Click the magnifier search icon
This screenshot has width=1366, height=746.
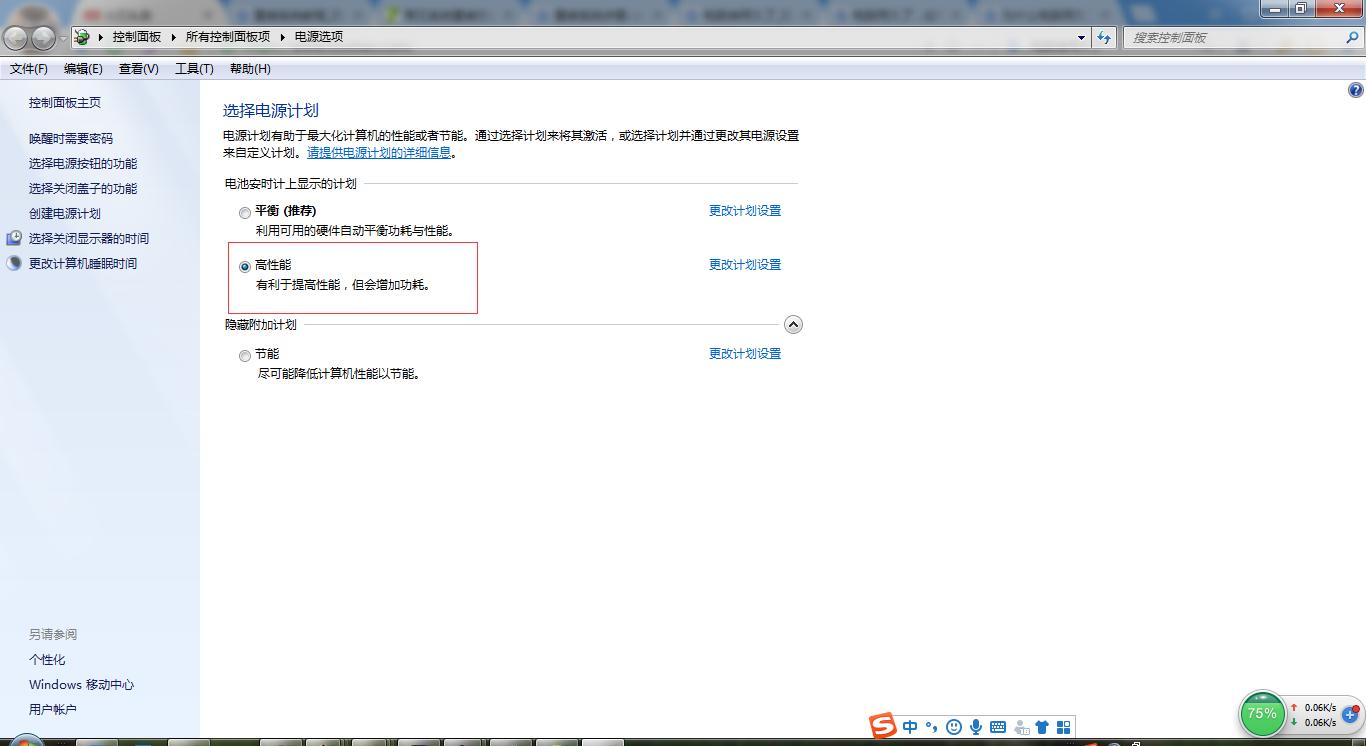(x=1353, y=37)
